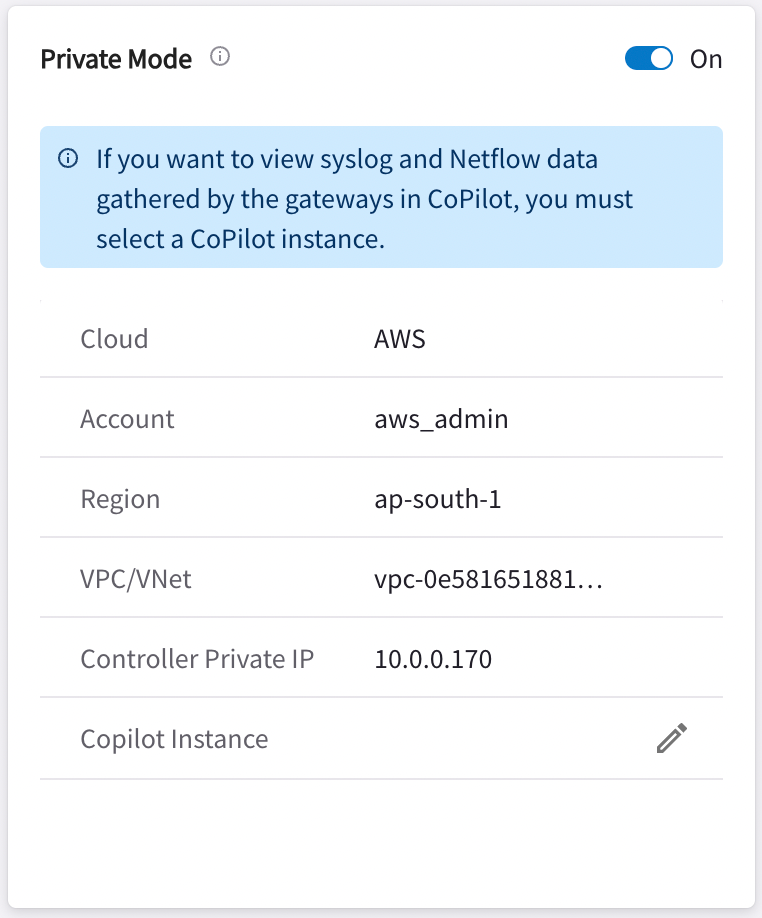Turn off the Private Mode toggle
The width and height of the screenshot is (762, 918).
click(650, 59)
